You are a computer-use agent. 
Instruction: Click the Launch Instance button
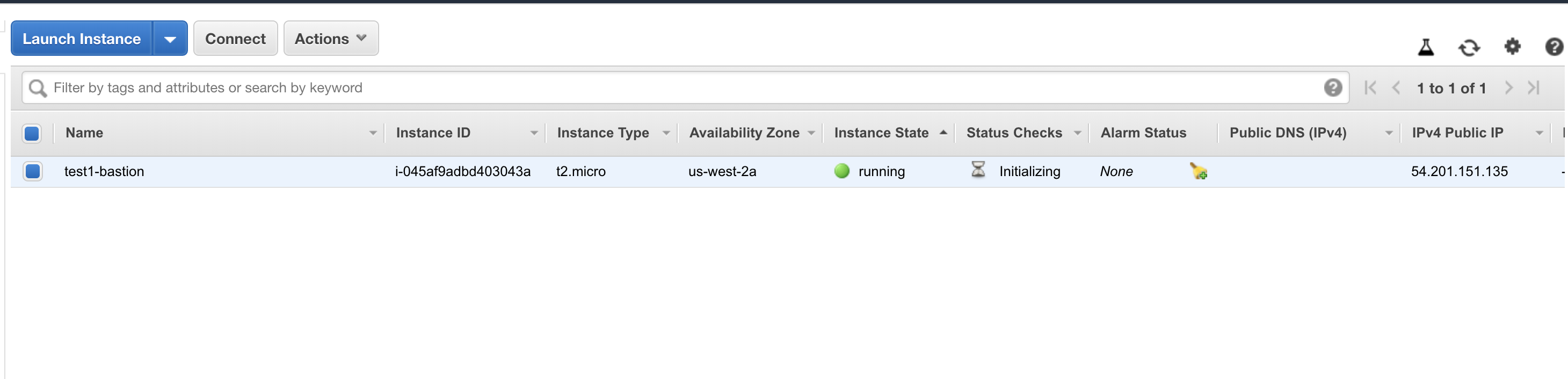coord(82,39)
